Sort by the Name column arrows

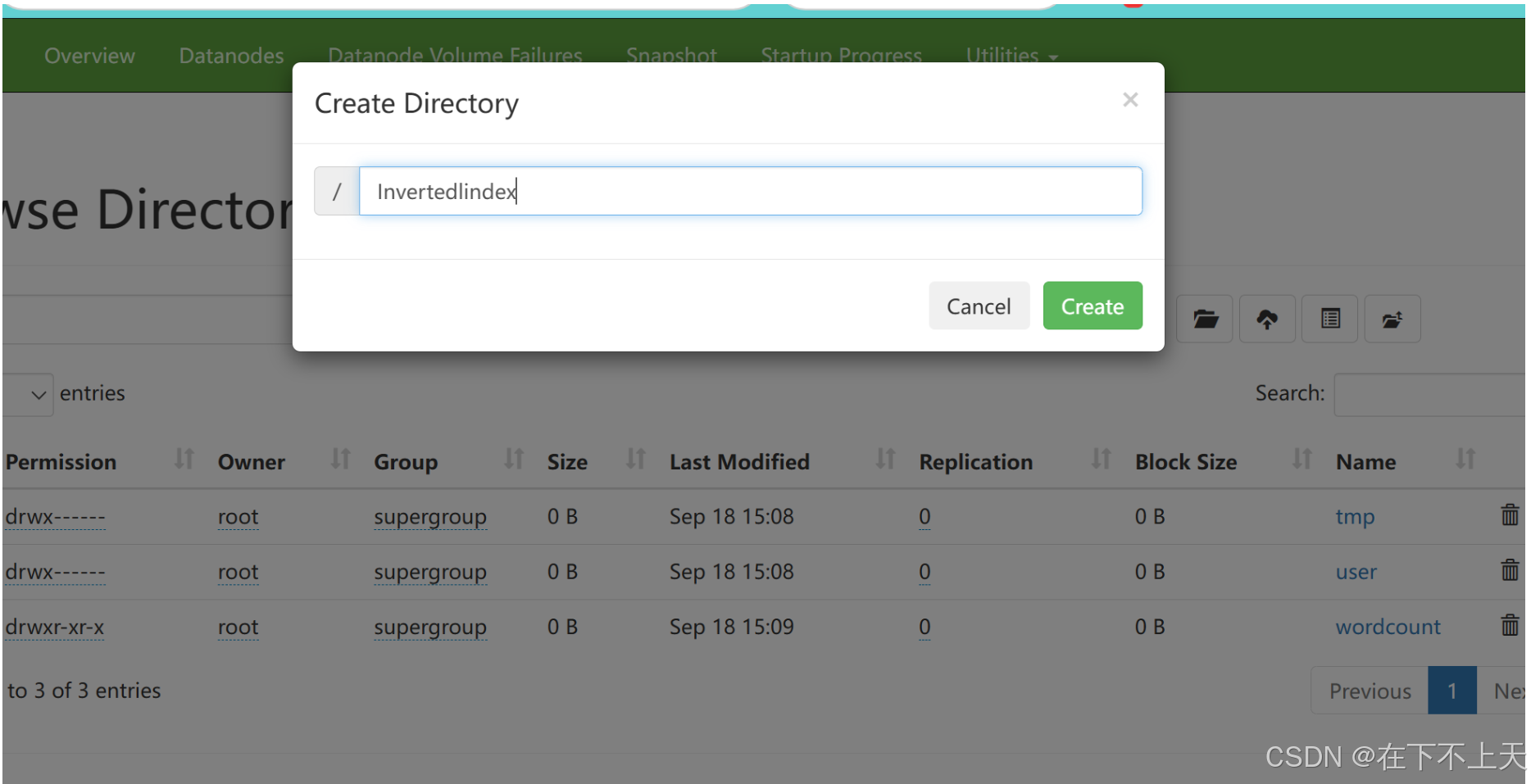[1465, 460]
